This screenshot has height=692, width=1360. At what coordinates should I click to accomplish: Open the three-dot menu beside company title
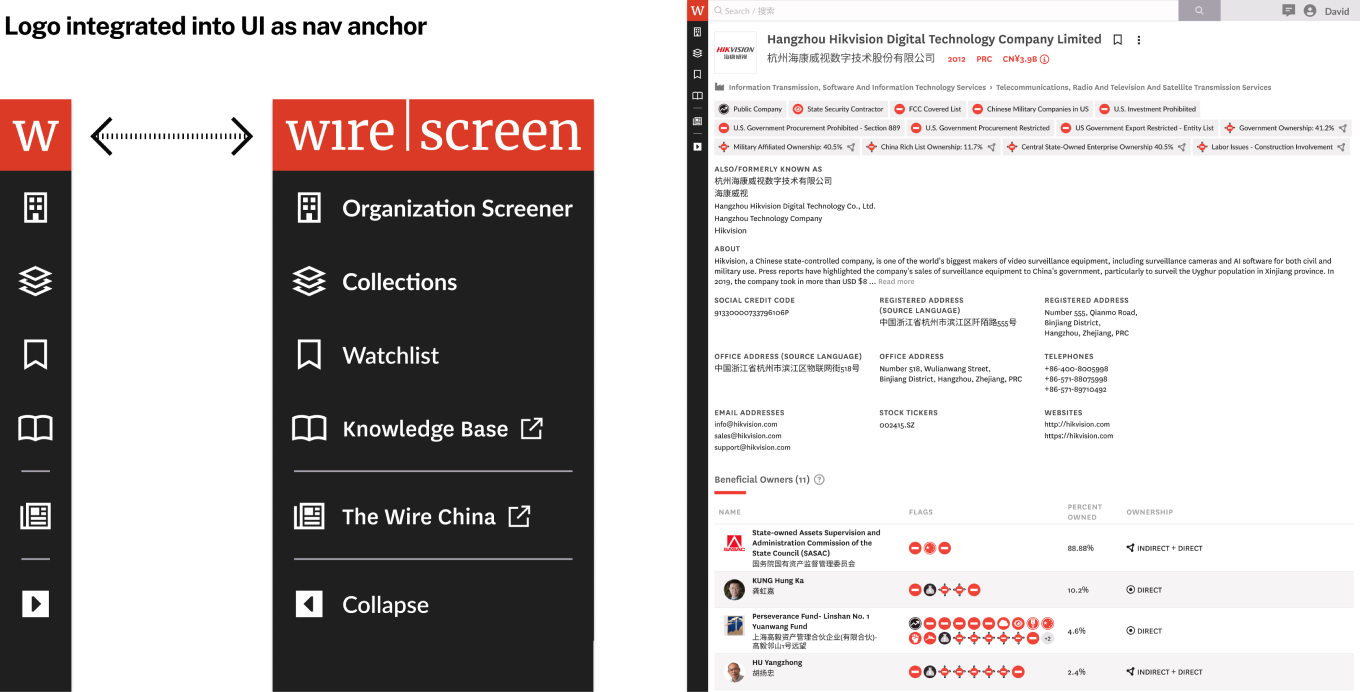(x=1138, y=40)
